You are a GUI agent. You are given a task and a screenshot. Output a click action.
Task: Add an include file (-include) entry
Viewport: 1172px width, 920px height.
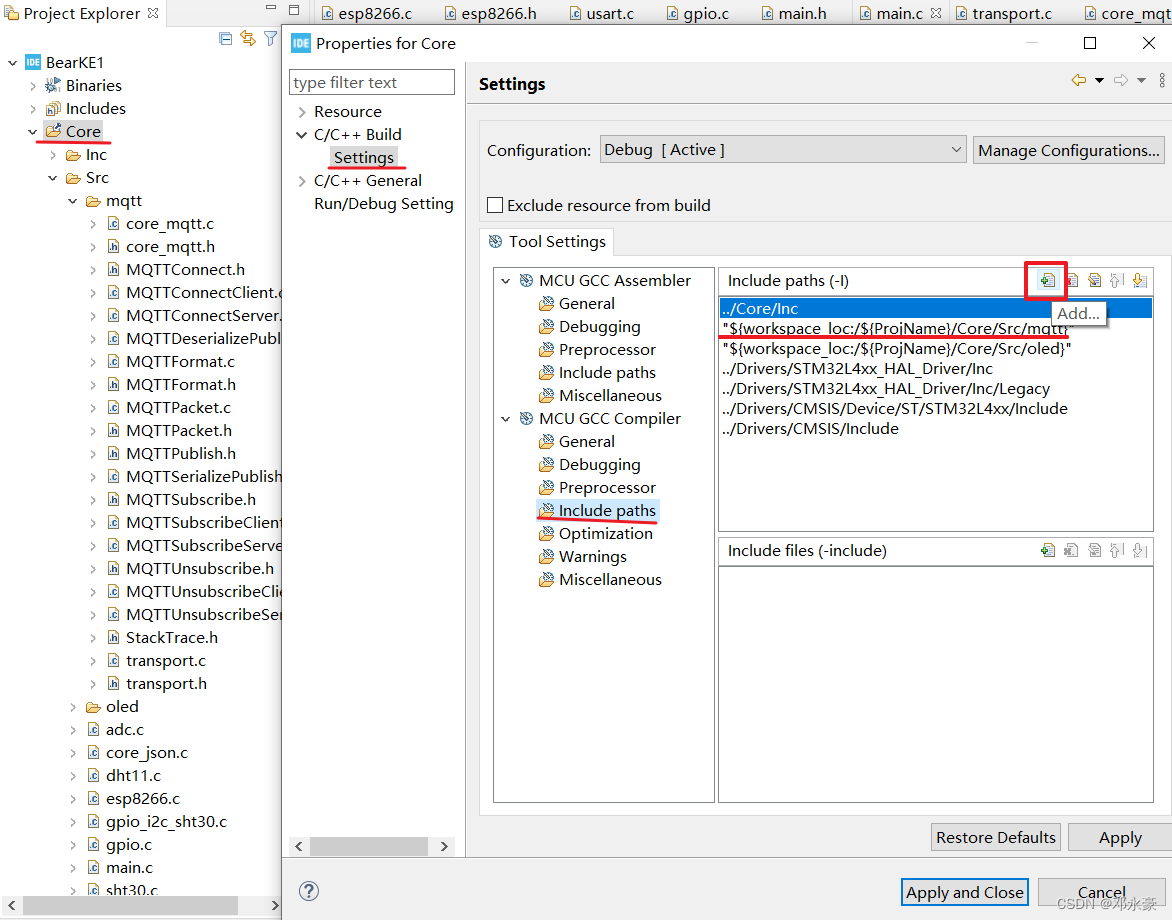click(x=1047, y=550)
